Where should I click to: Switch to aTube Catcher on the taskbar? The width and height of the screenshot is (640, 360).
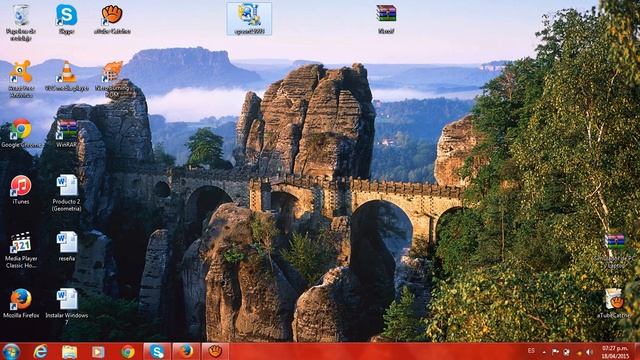tap(215, 351)
